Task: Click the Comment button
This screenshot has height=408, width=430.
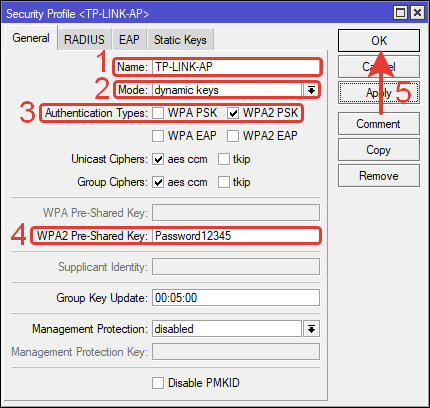Action: pos(379,124)
